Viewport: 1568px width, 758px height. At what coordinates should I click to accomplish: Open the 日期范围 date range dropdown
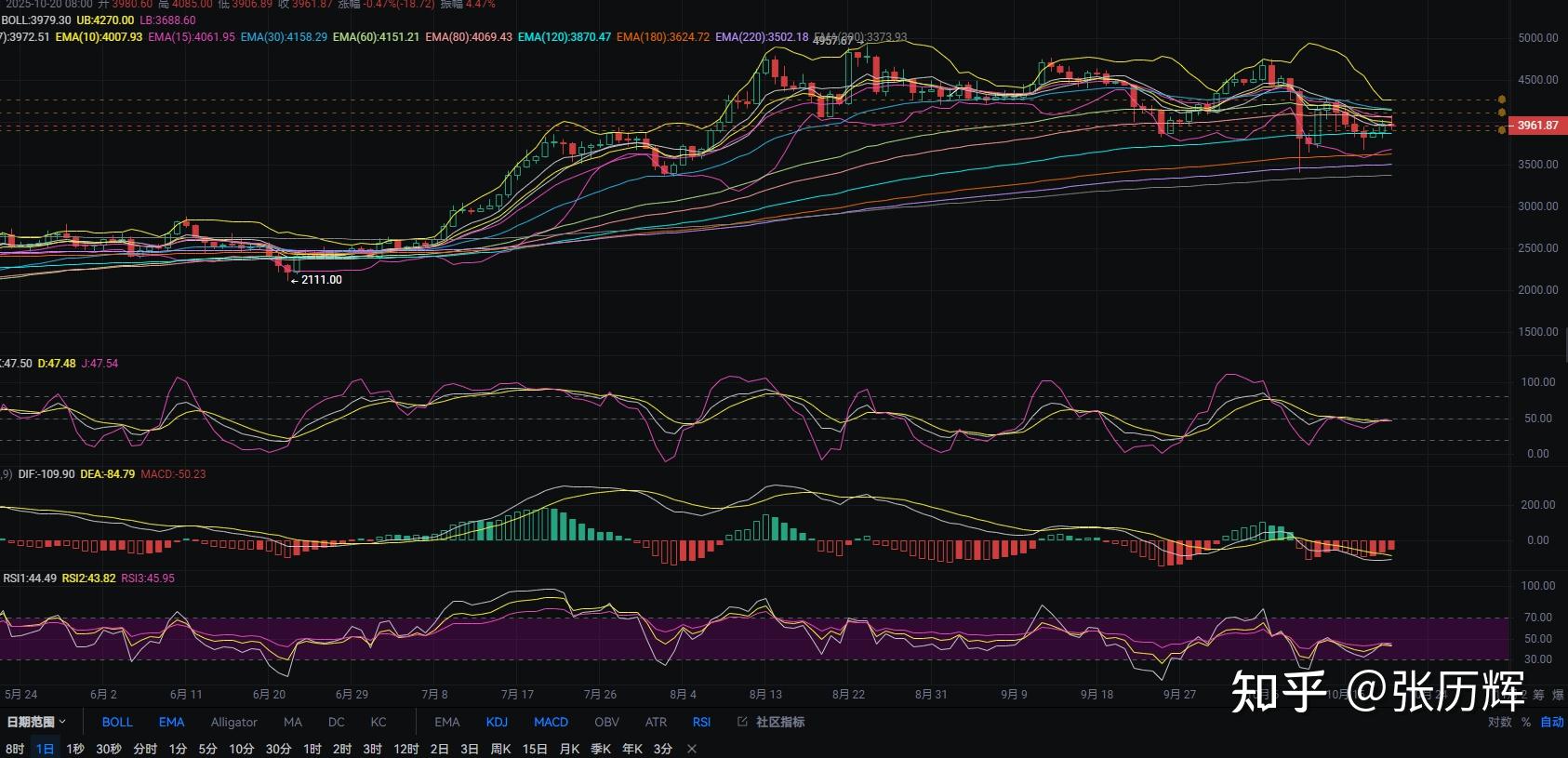[36, 722]
